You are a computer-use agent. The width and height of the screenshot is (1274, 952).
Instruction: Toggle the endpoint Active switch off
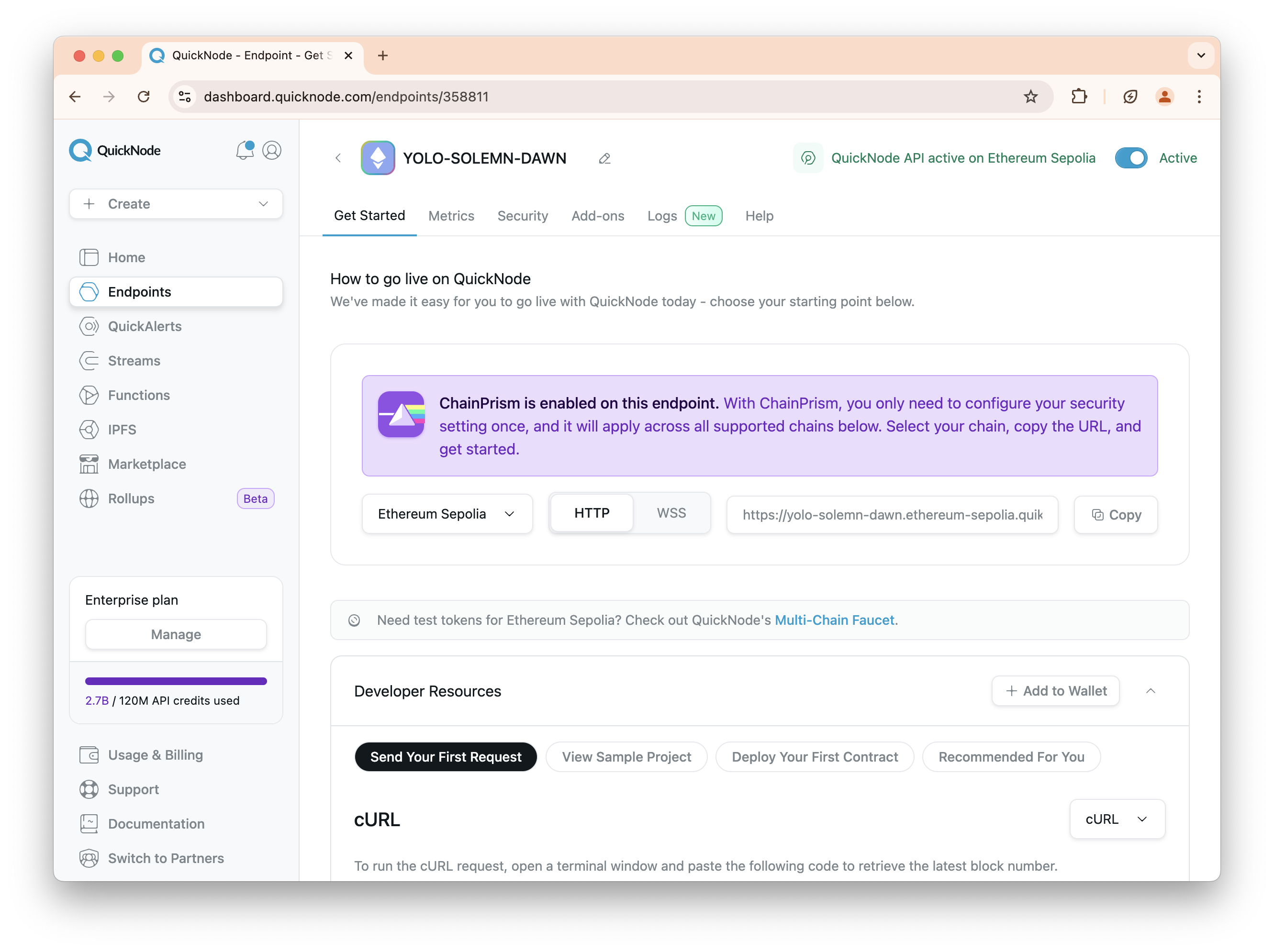[1130, 158]
